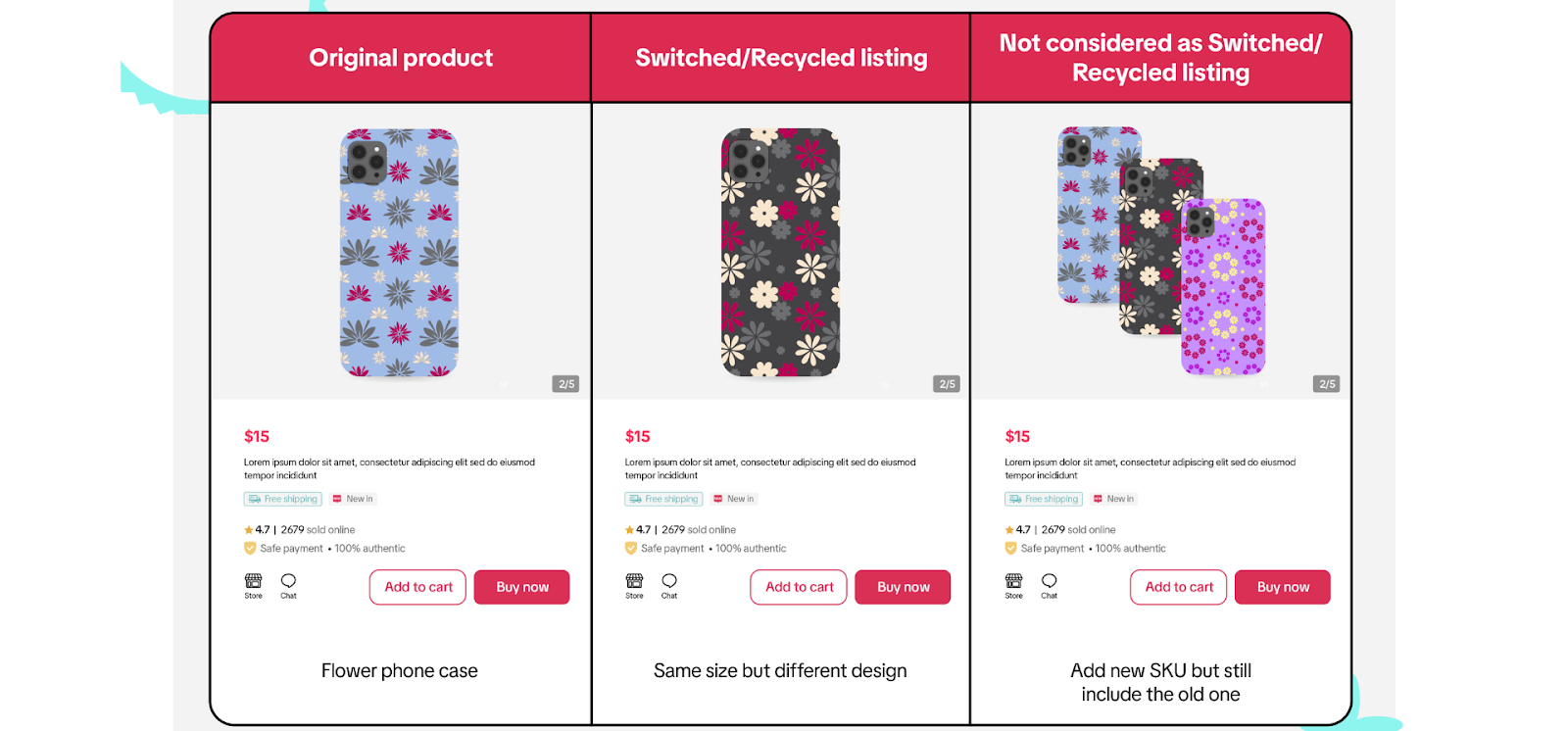Click the New in badge under Switched/Recycled listing

pos(733,499)
